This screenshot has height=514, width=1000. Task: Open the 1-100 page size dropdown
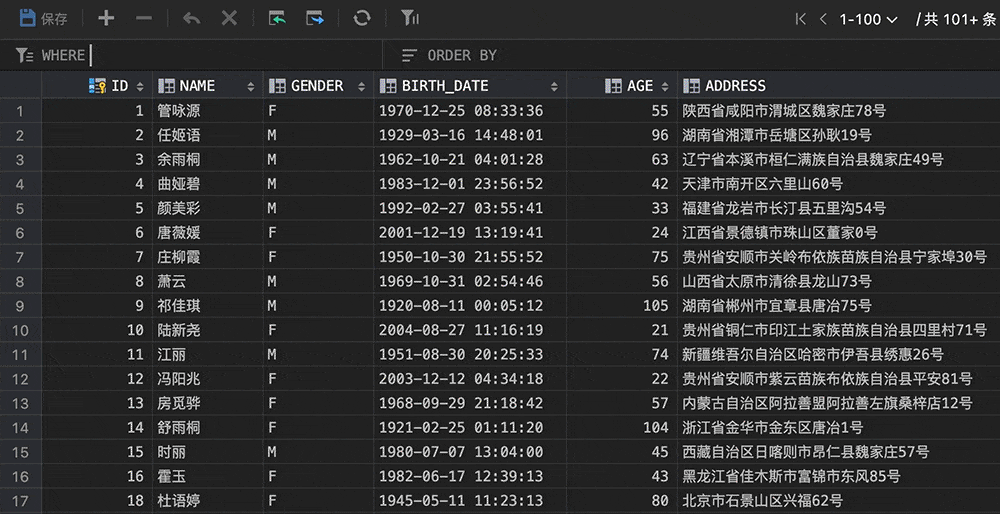[868, 18]
